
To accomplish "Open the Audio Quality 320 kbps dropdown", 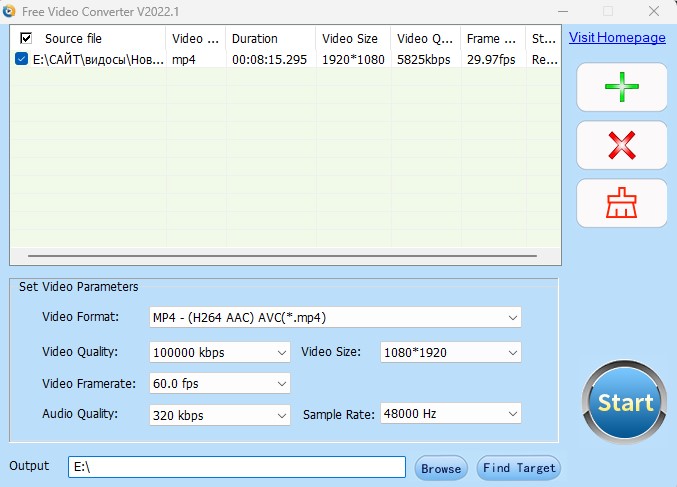I will tap(219, 415).
